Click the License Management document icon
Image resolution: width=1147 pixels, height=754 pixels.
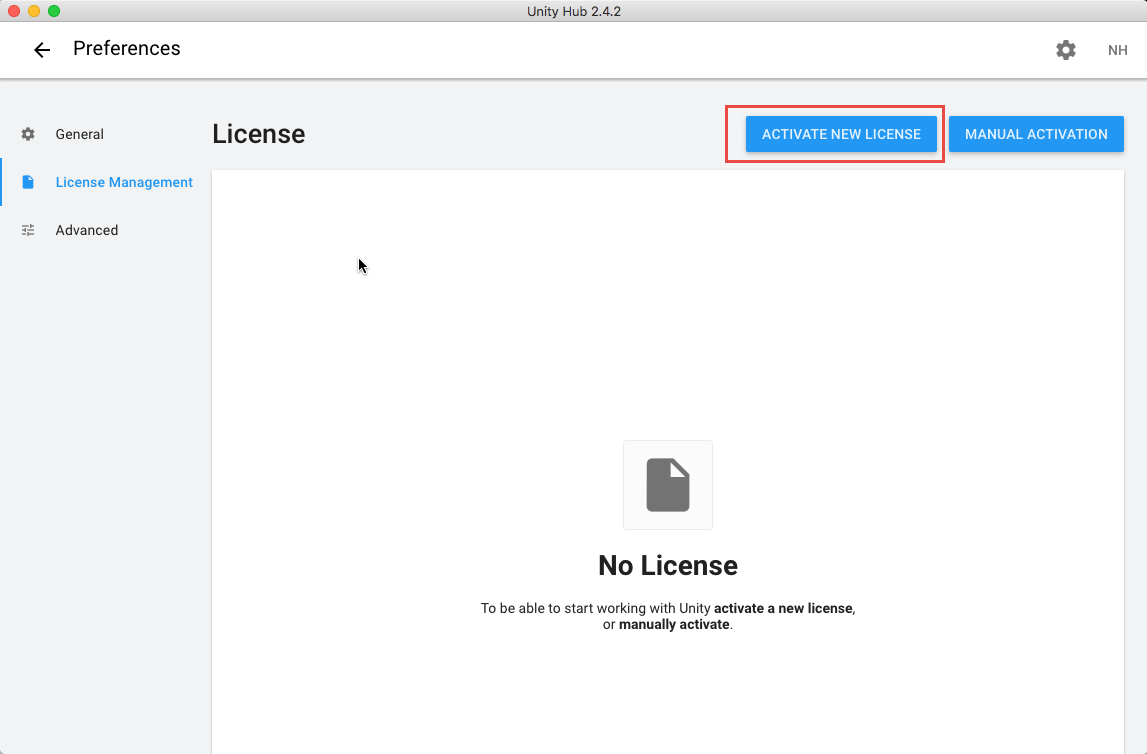(x=28, y=182)
